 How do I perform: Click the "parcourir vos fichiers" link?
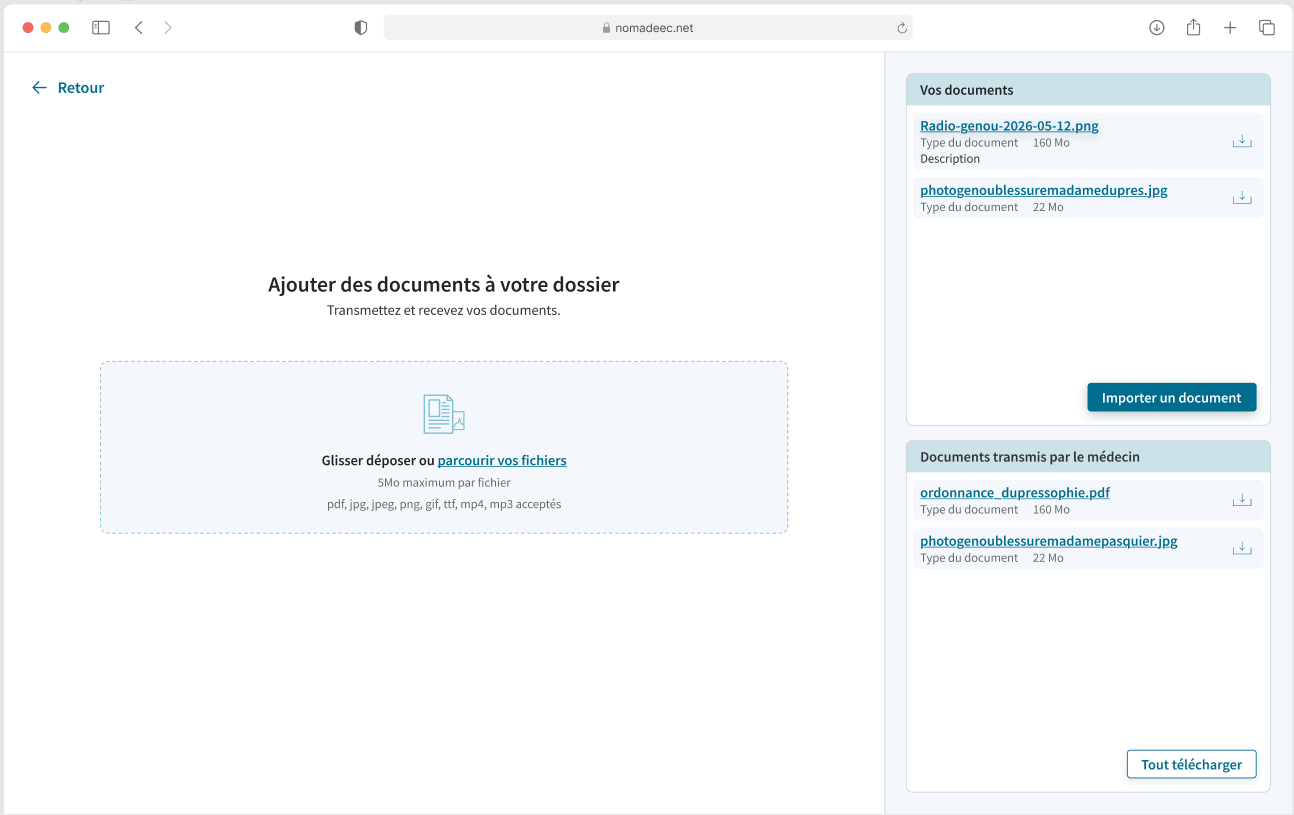502,461
